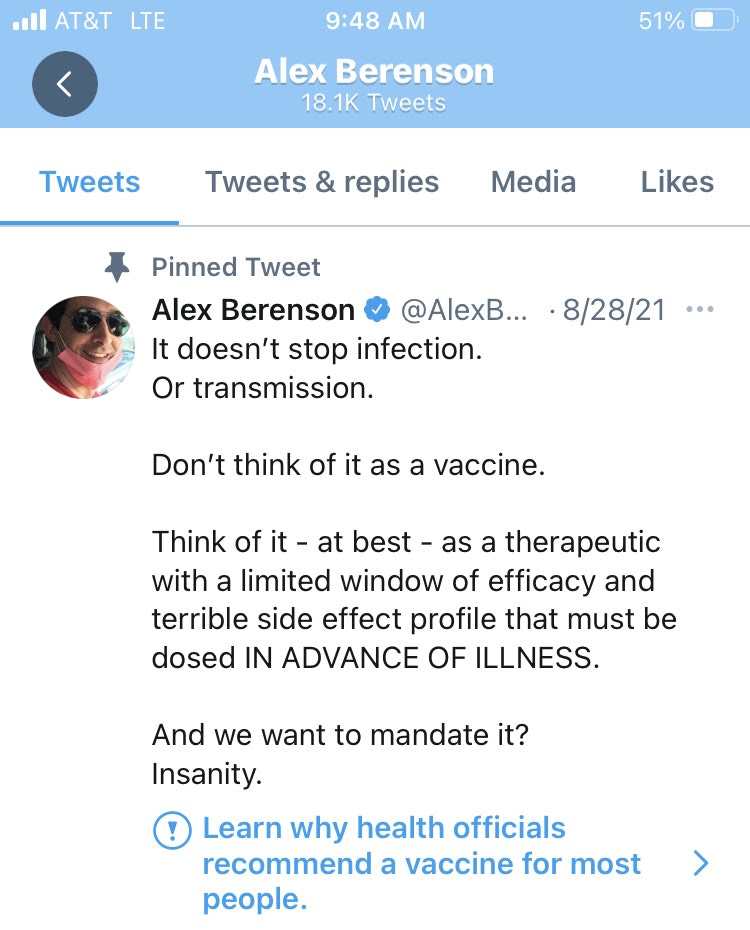Open the pinned tweet body text
Screen dimensions: 750x930
point(414,580)
